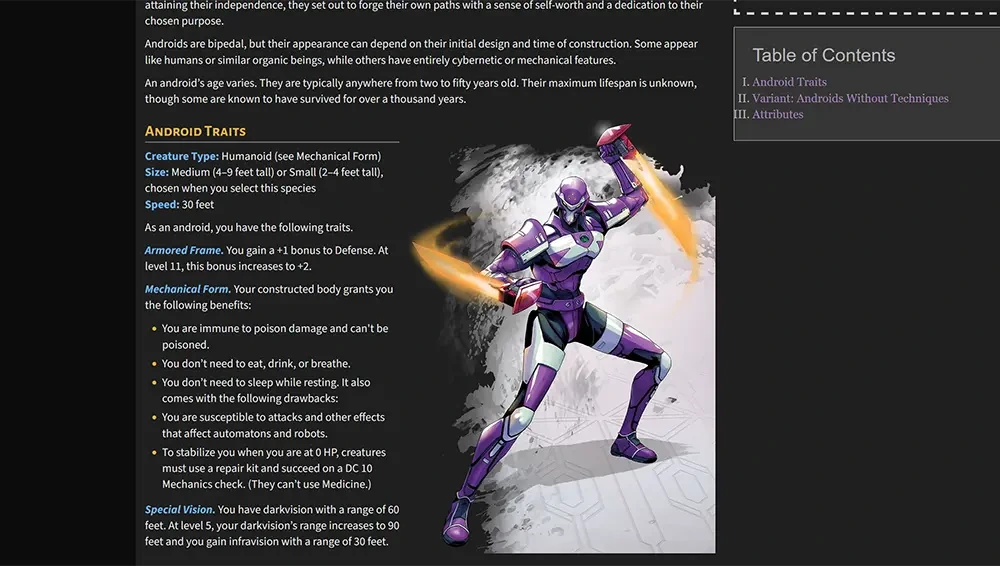This screenshot has width=1000, height=566.
Task: Click the purple android artwork
Action: (564, 338)
